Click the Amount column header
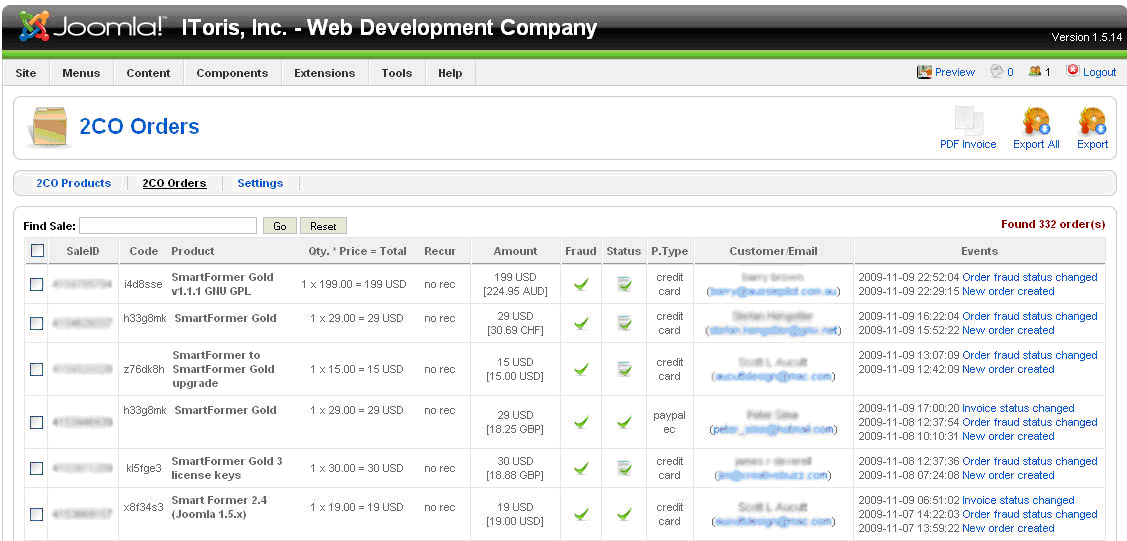1127x541 pixels. click(x=515, y=251)
